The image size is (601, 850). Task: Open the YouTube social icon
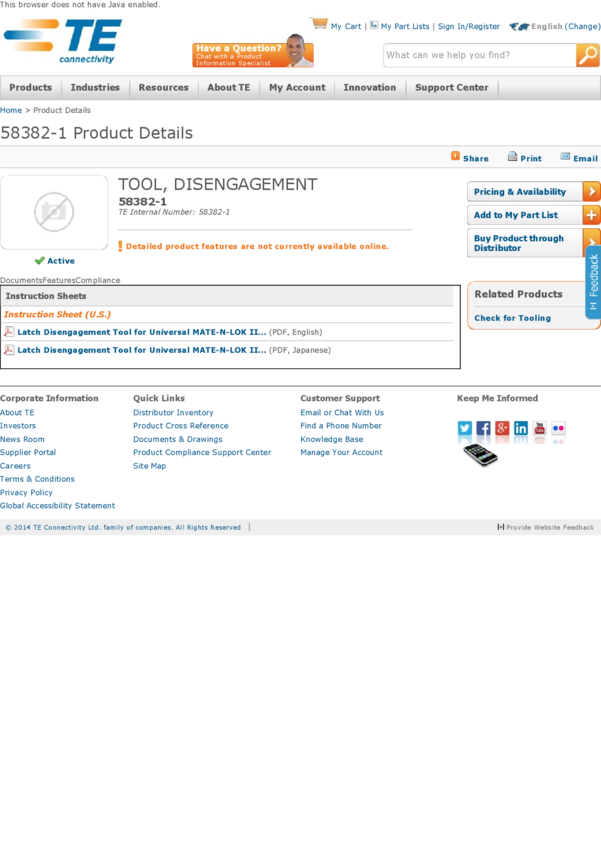(x=540, y=428)
